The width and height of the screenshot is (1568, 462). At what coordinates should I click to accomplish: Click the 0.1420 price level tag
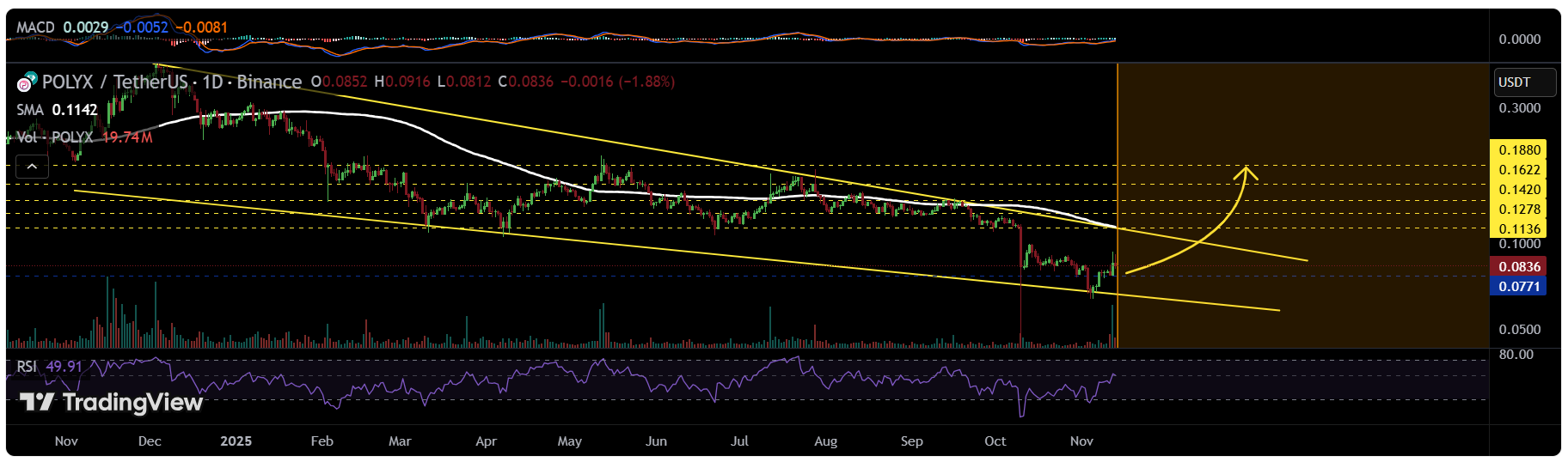pos(1519,190)
